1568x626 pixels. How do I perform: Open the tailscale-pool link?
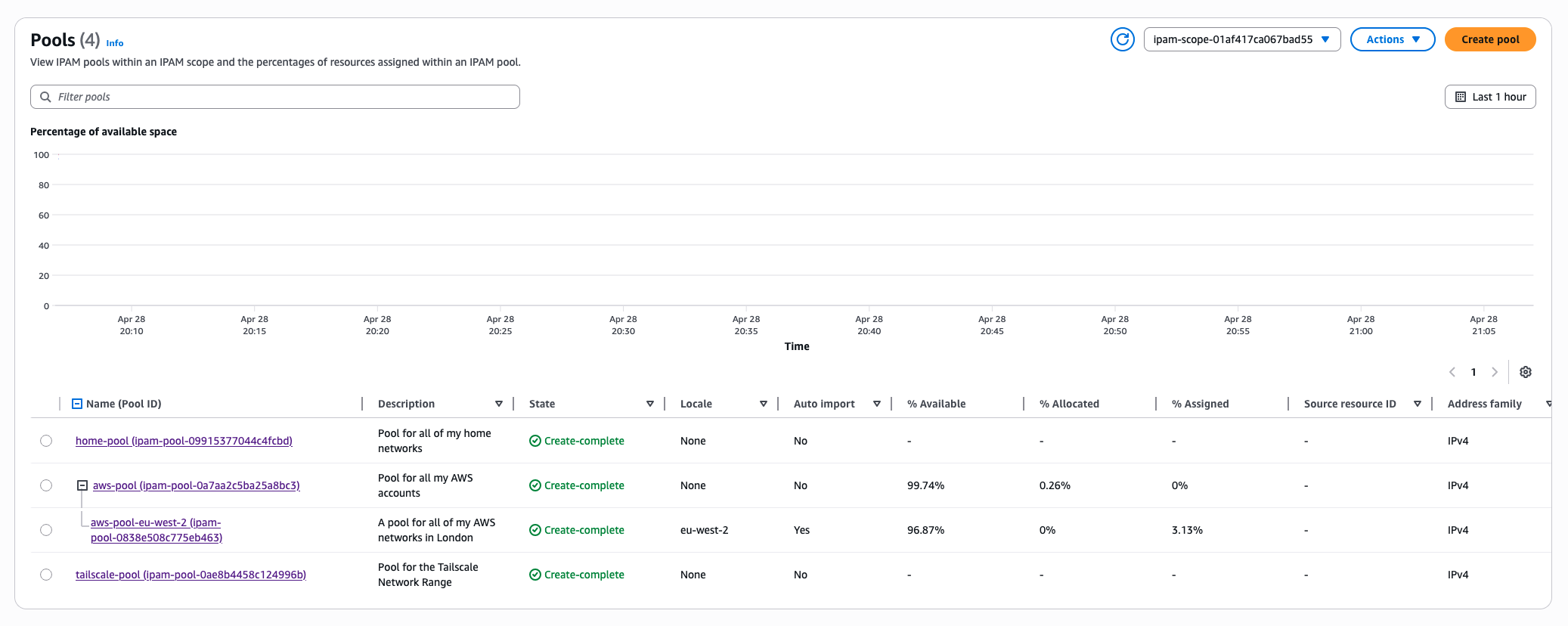click(x=191, y=575)
